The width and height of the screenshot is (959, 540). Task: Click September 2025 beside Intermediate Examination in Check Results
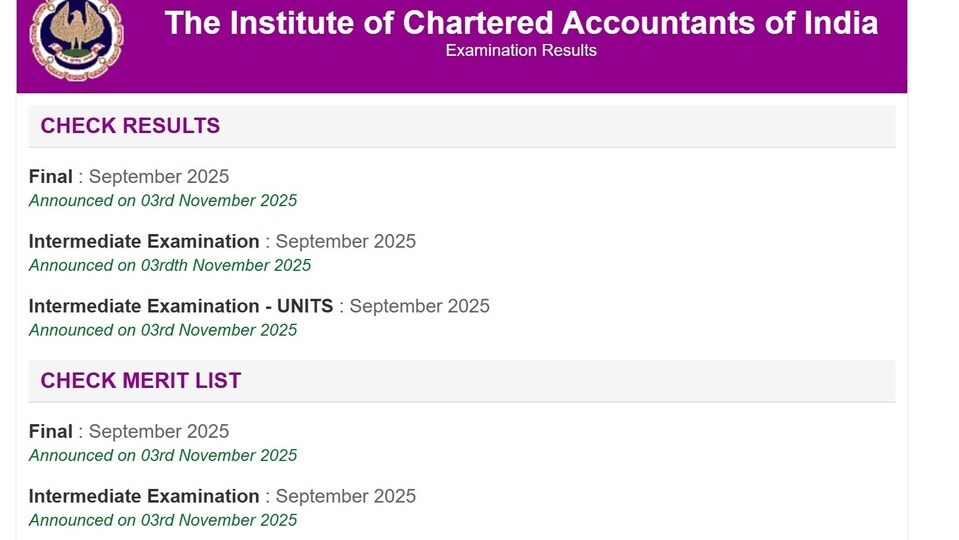point(346,241)
